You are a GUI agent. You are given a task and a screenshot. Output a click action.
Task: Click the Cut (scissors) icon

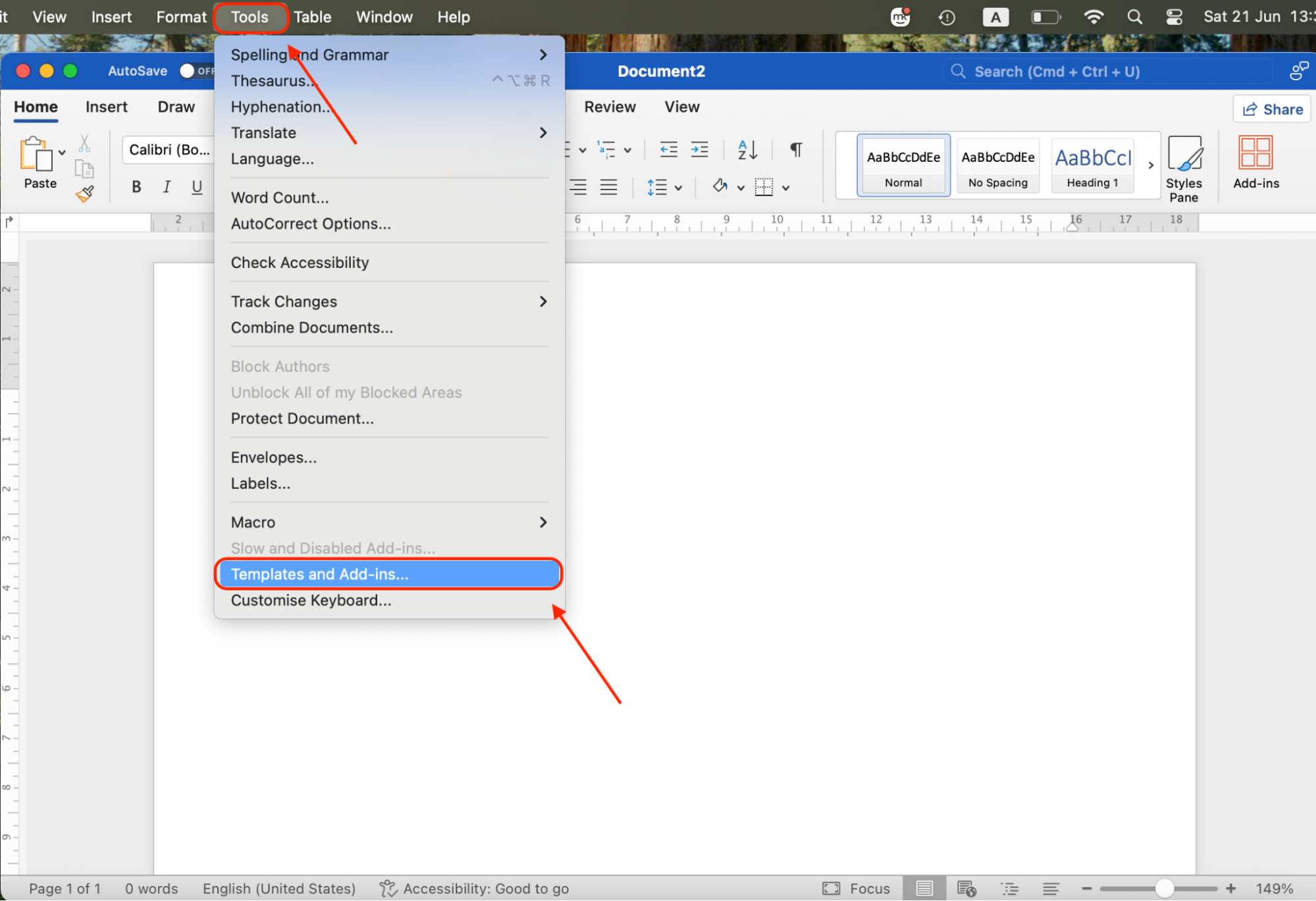point(84,143)
